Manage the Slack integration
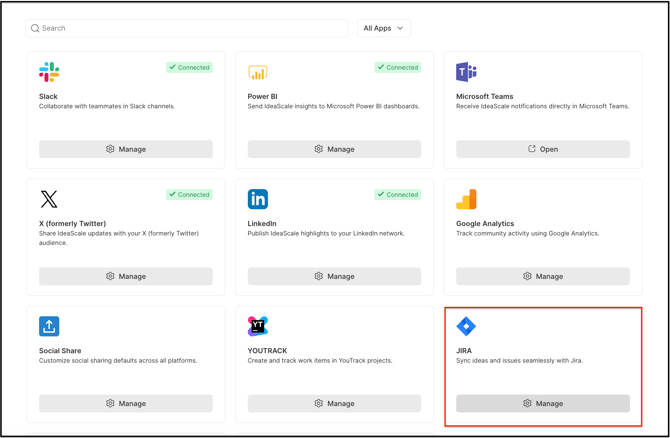Image resolution: width=670 pixels, height=438 pixels. 126,149
